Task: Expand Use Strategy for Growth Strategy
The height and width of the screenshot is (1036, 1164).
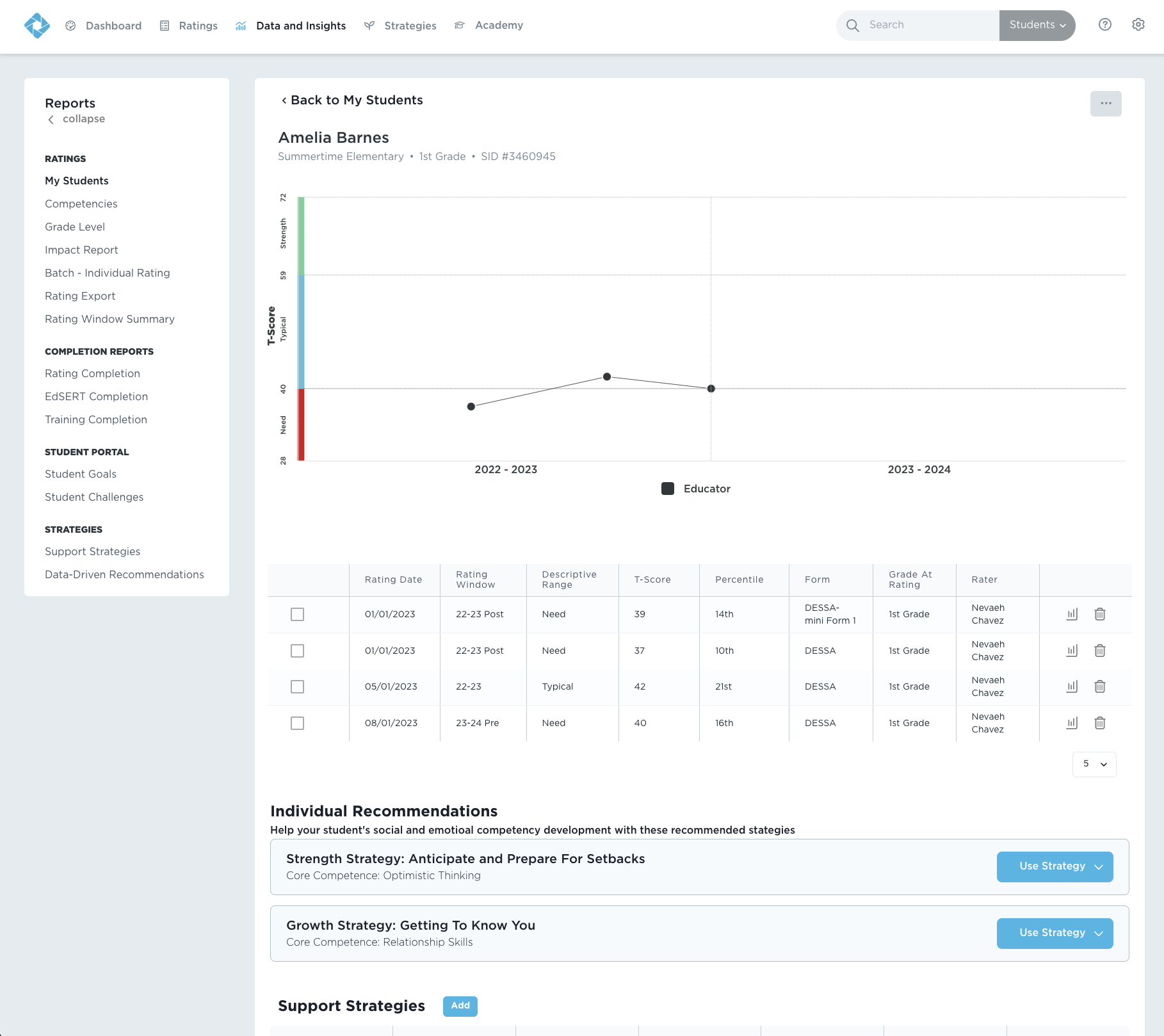Action: coord(1054,933)
